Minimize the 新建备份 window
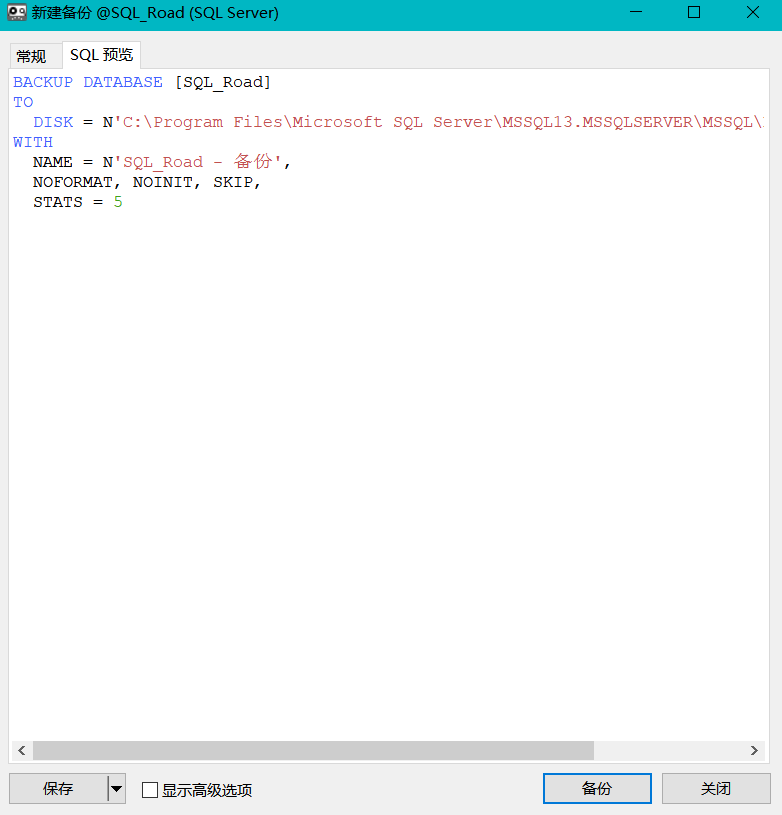This screenshot has height=815, width=782. coord(636,14)
